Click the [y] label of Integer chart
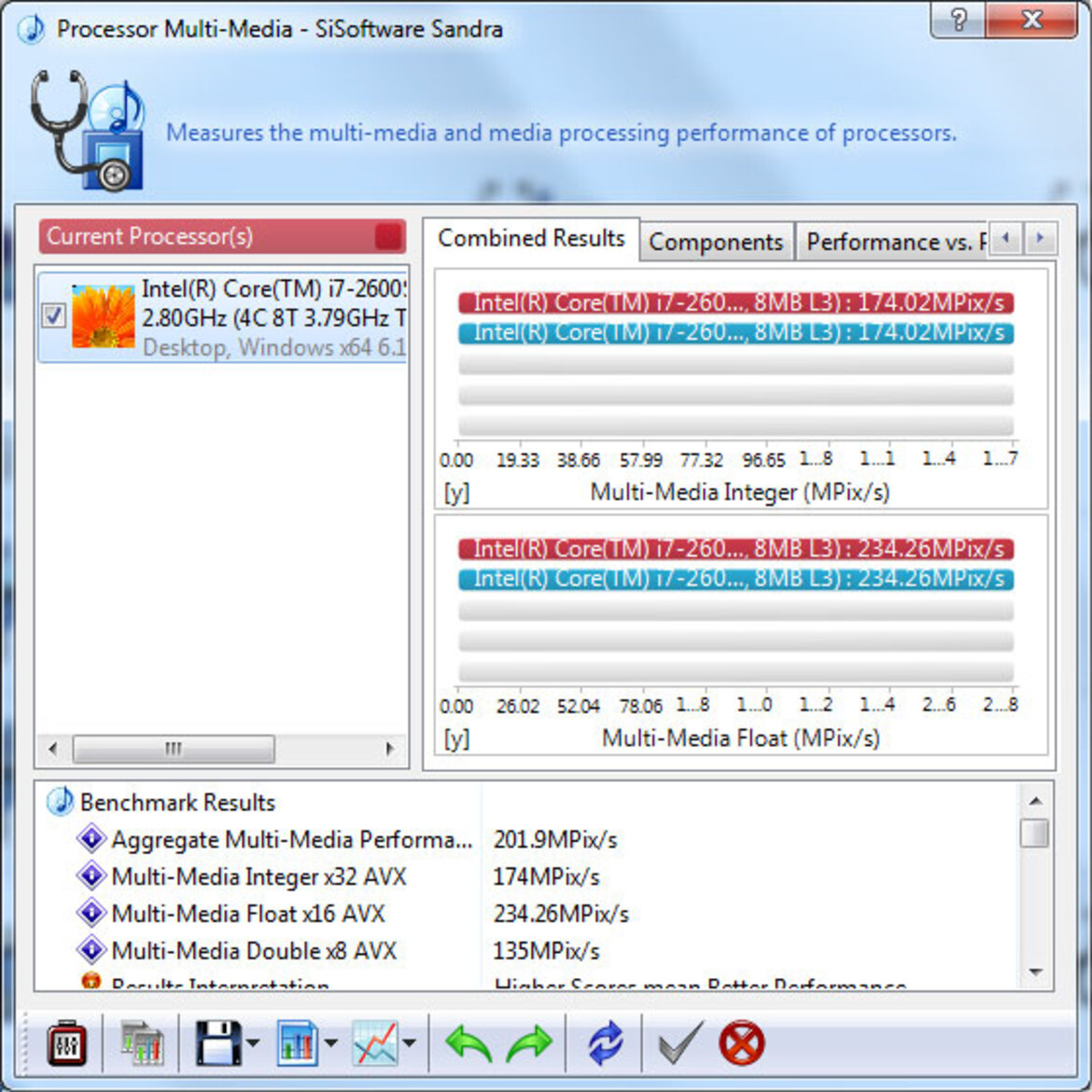 tap(456, 493)
